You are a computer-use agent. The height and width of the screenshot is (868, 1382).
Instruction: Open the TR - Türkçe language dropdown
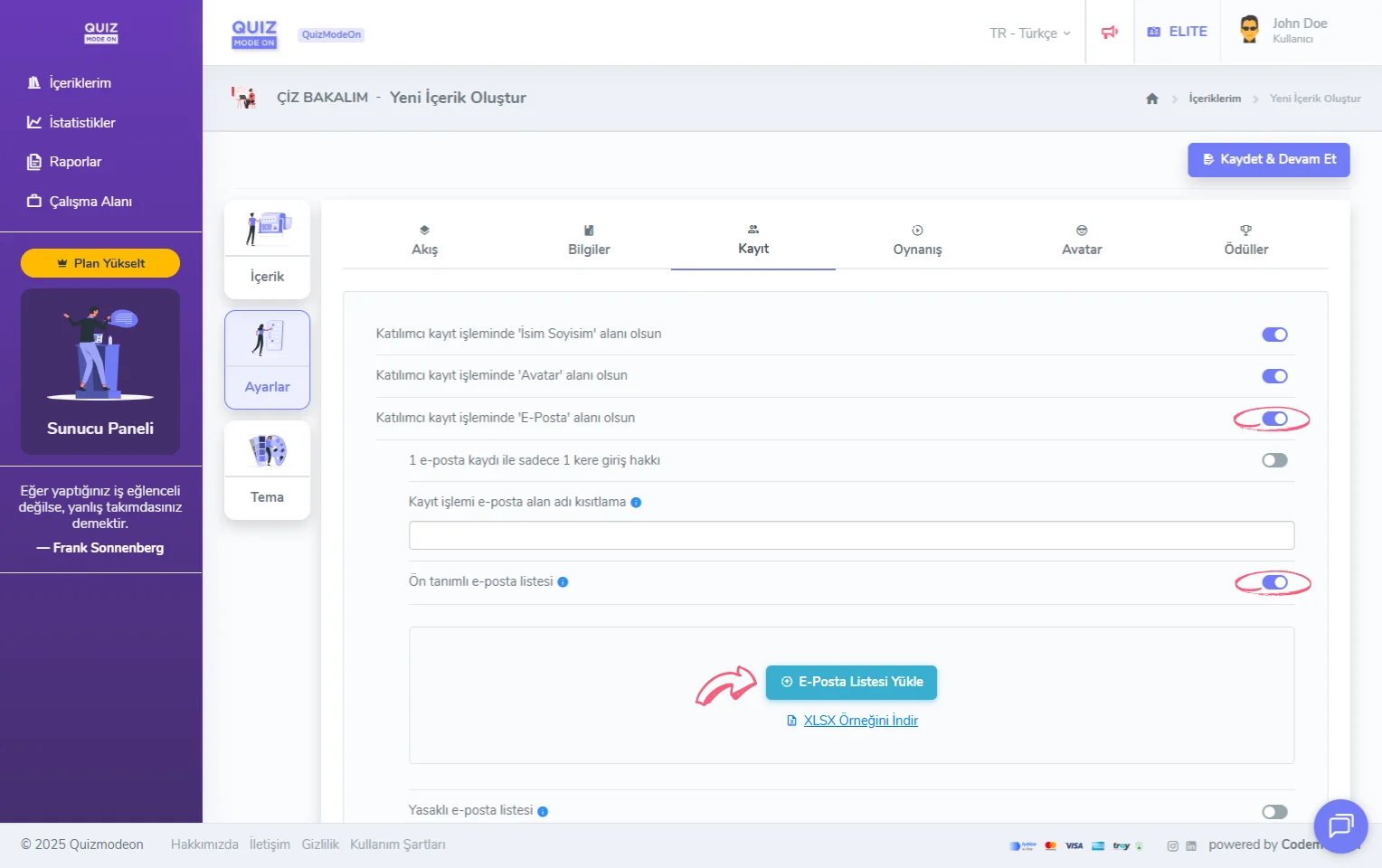(1029, 33)
